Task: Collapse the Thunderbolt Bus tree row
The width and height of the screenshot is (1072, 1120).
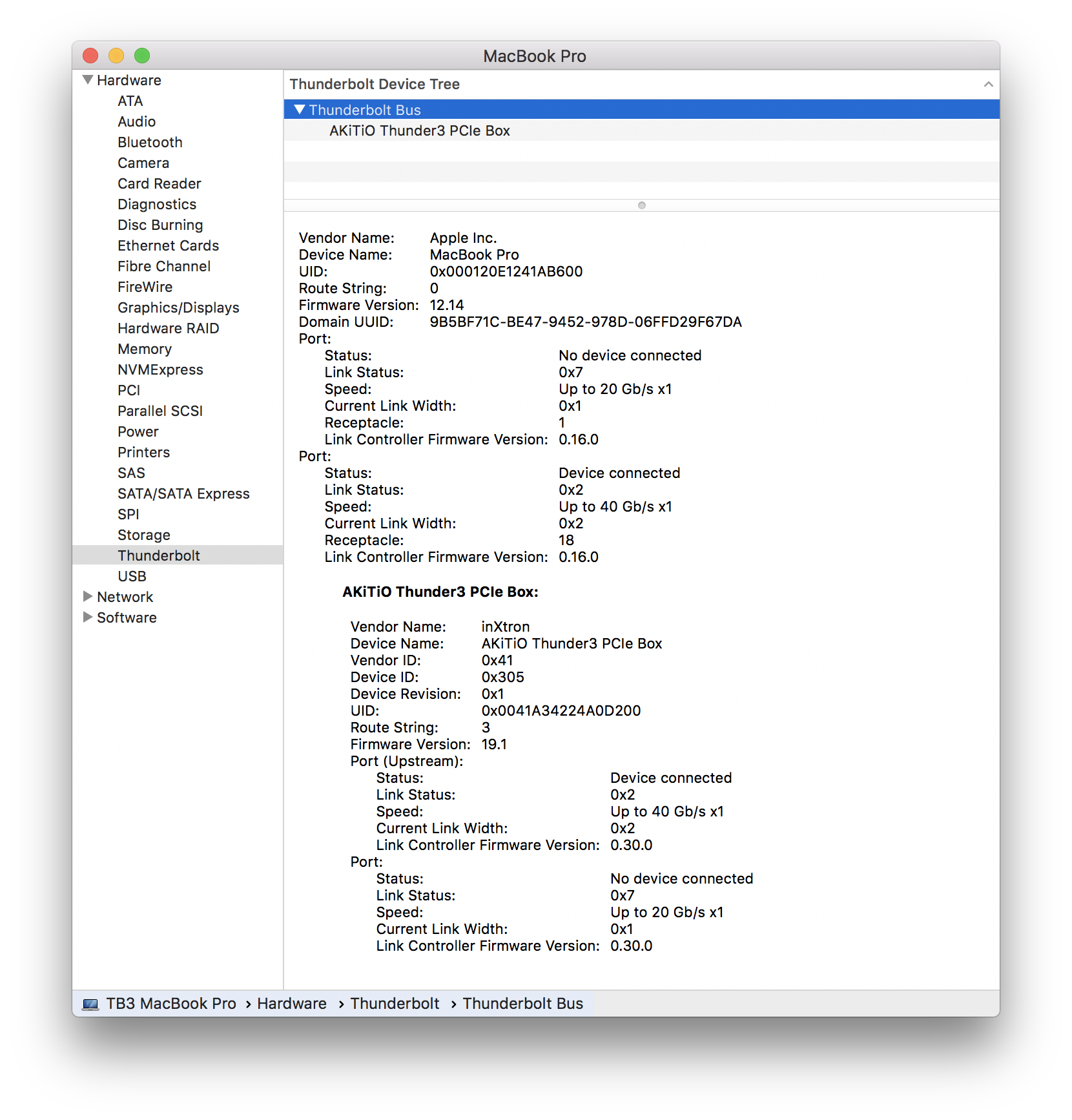Action: 300,110
